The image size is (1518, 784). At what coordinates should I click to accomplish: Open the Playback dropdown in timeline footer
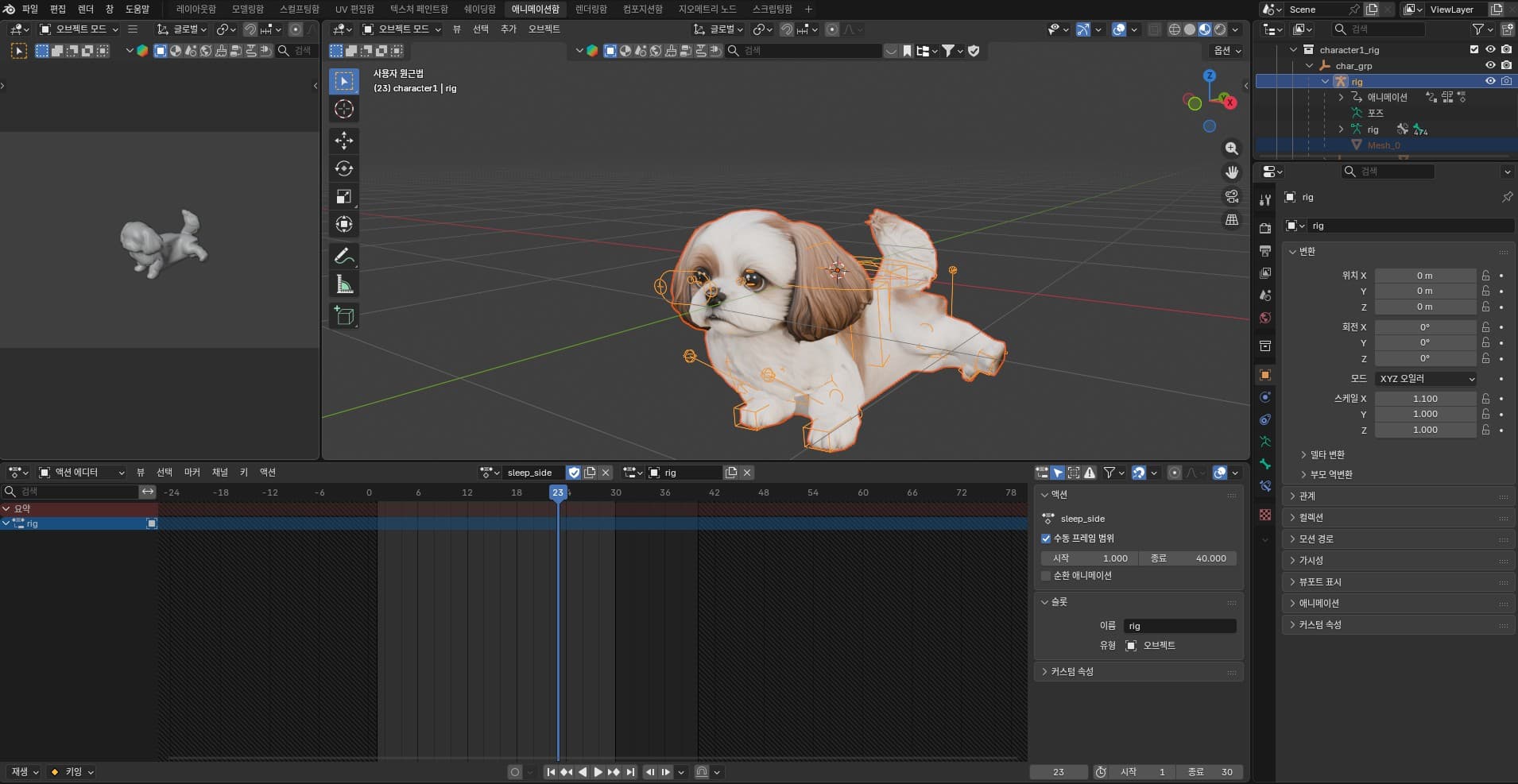24,772
